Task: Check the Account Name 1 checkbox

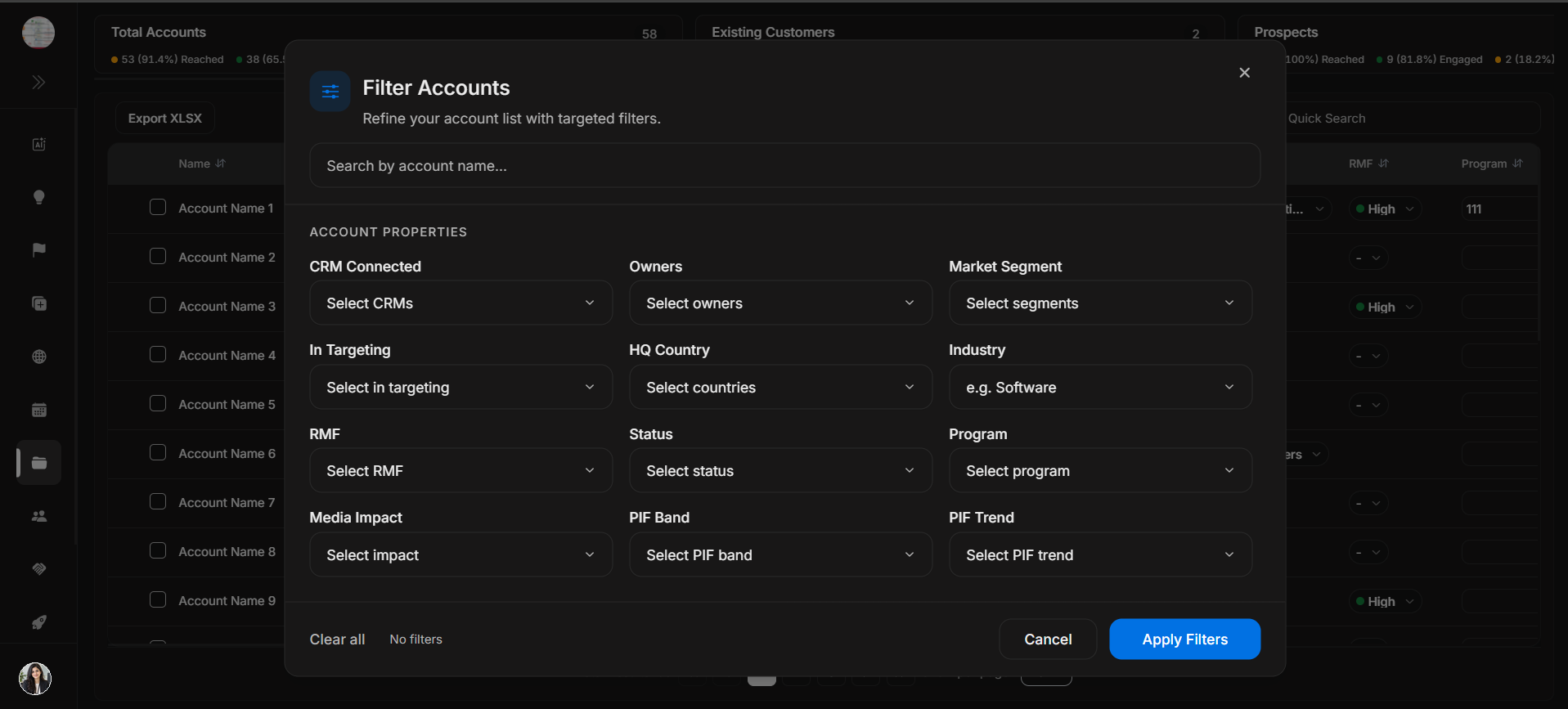Action: (158, 208)
